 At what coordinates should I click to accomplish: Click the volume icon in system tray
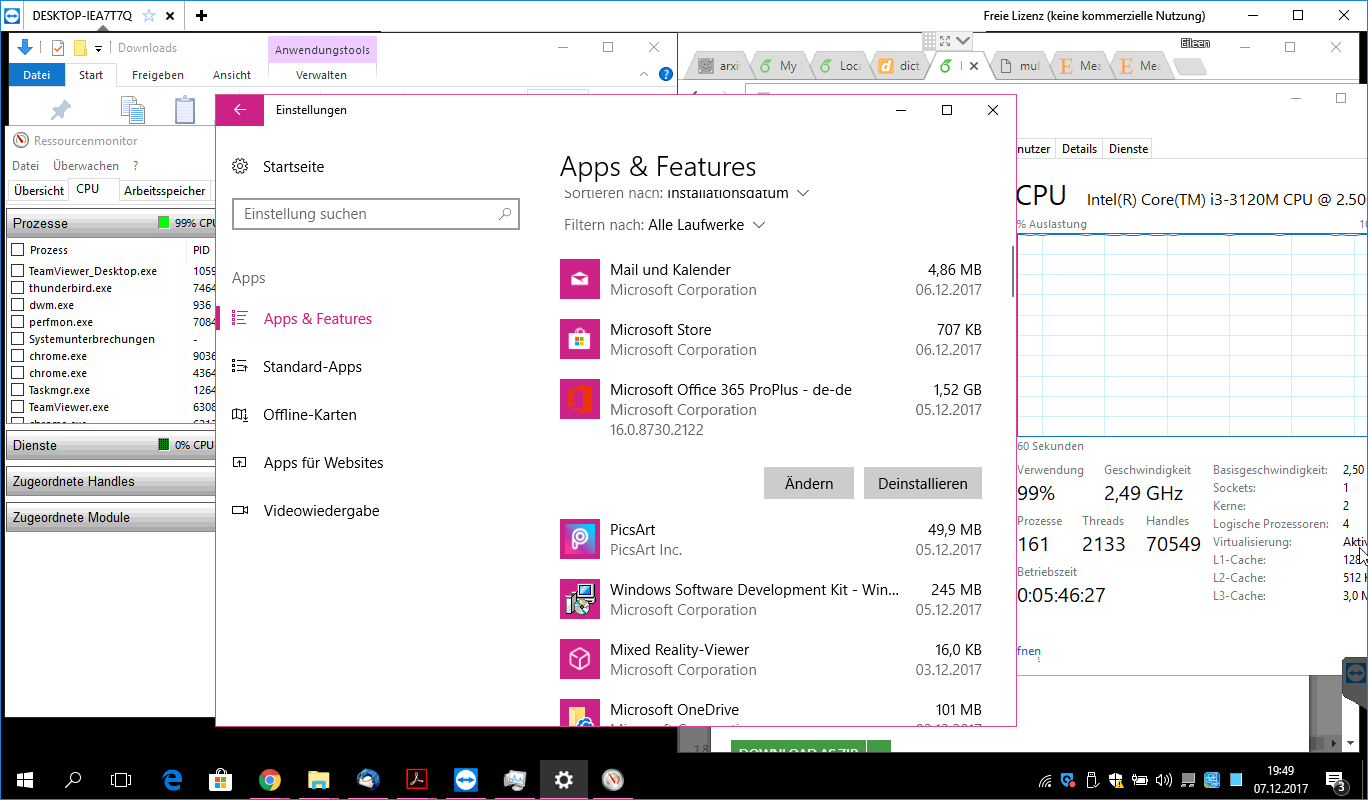pos(1164,780)
